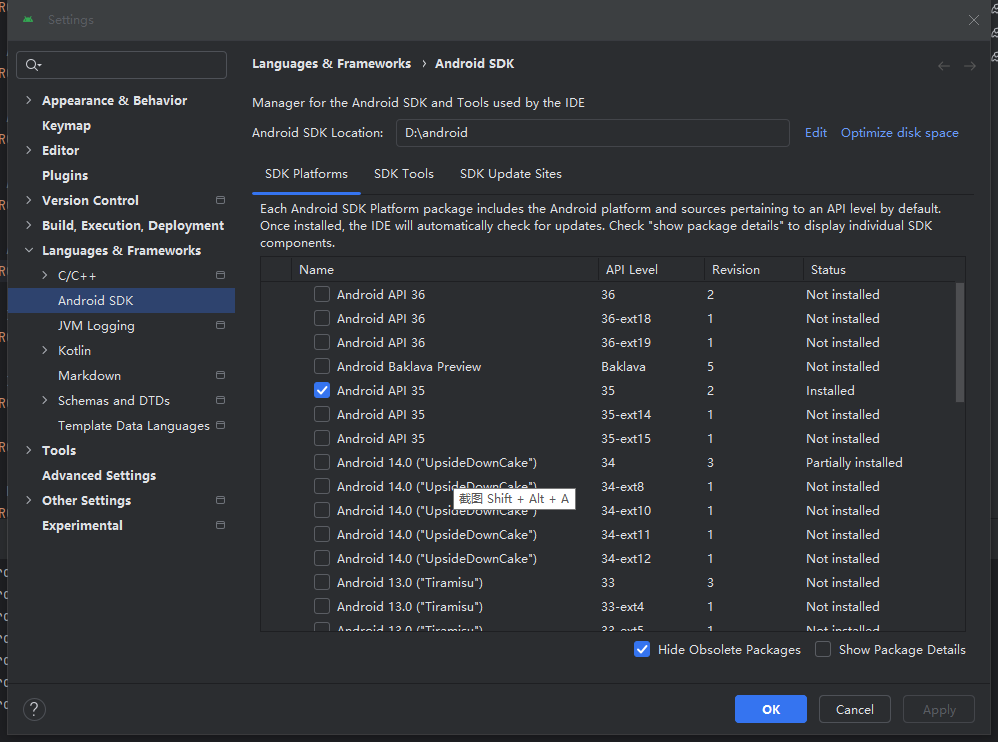Click the help question mark icon

[x=34, y=710]
